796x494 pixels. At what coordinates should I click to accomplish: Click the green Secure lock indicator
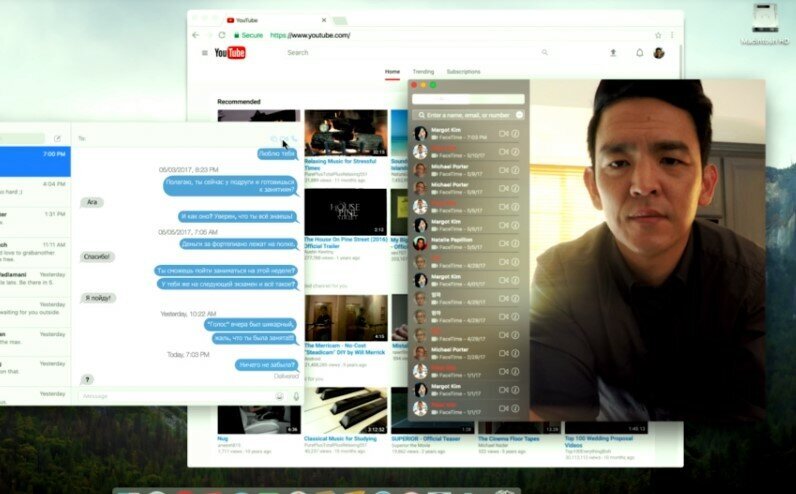point(248,35)
